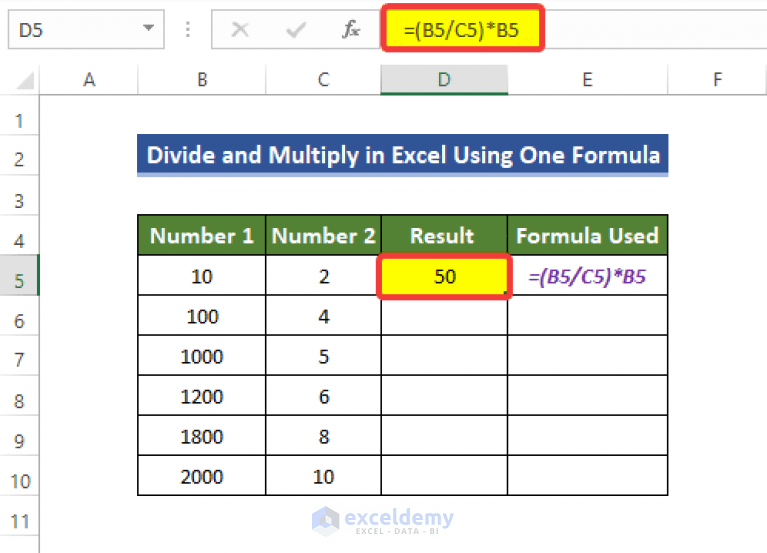Select empty Result cell D7
Image resolution: width=767 pixels, height=553 pixels.
[444, 356]
